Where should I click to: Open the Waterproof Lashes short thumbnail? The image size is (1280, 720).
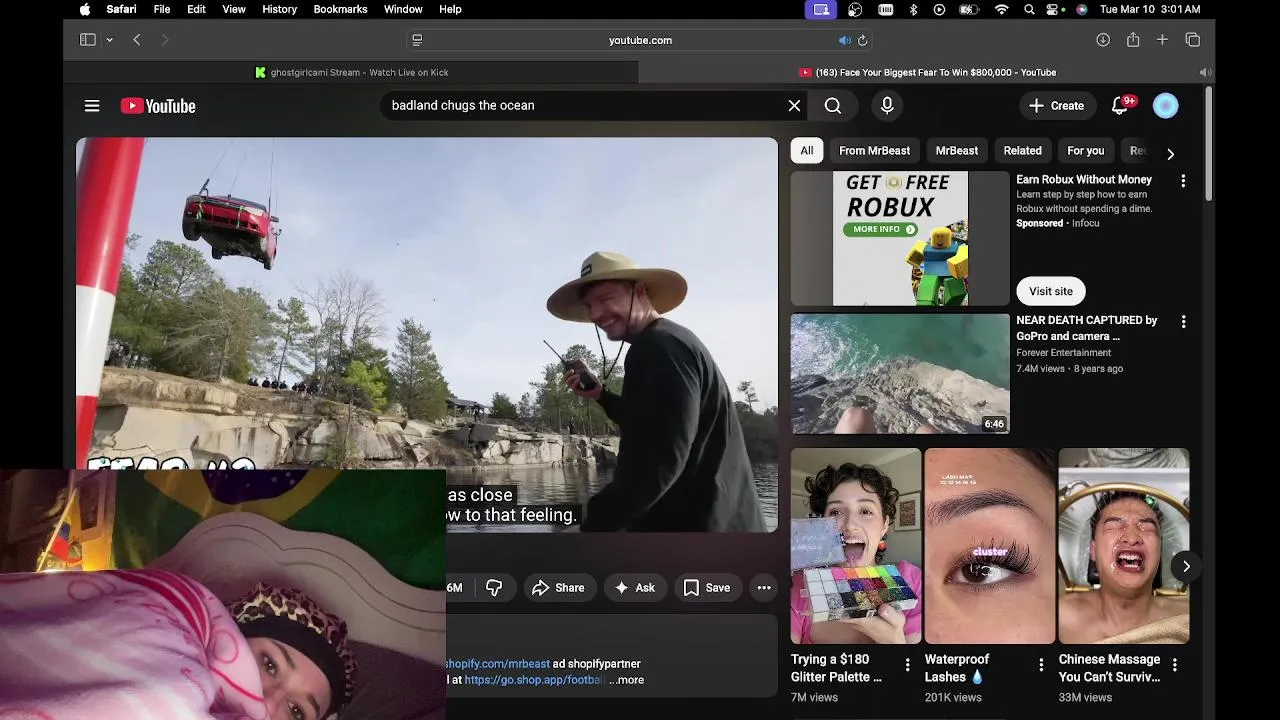tap(989, 546)
